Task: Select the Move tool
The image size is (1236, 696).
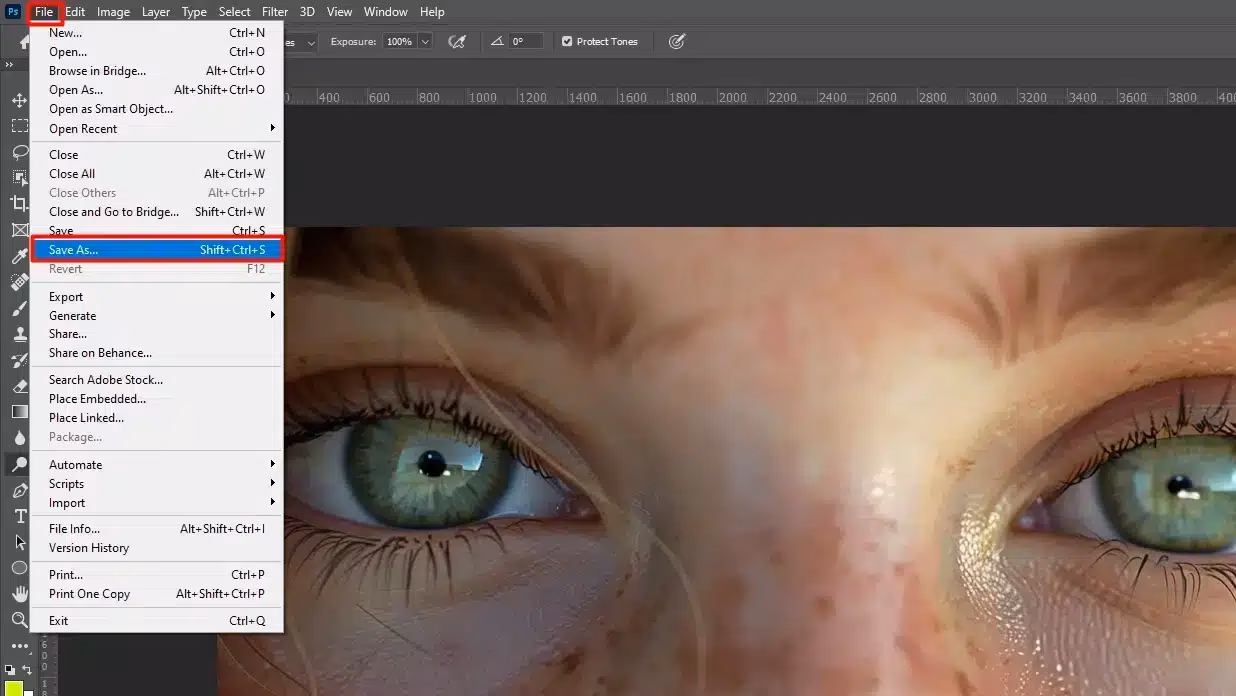Action: pyautogui.click(x=18, y=100)
